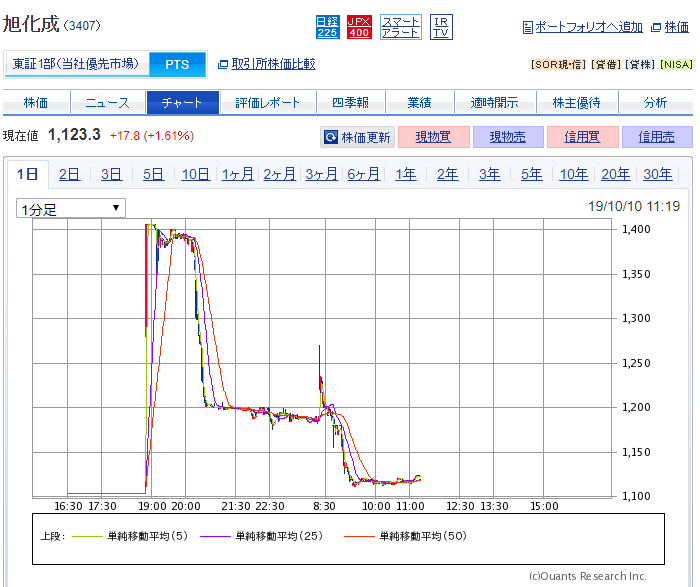Open 取引所株価比較 link
700x587 pixels.
pos(273,64)
